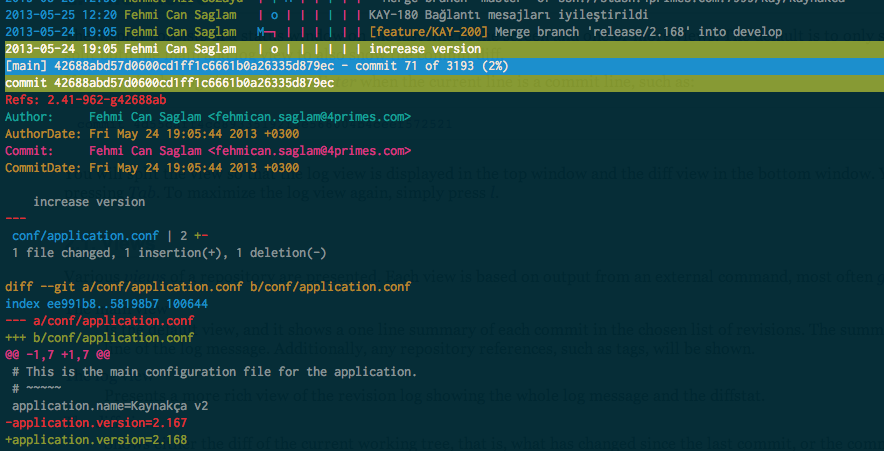Click the Refs: 2.41-962-g42688ab line
884x451 pixels.
click(x=86, y=100)
